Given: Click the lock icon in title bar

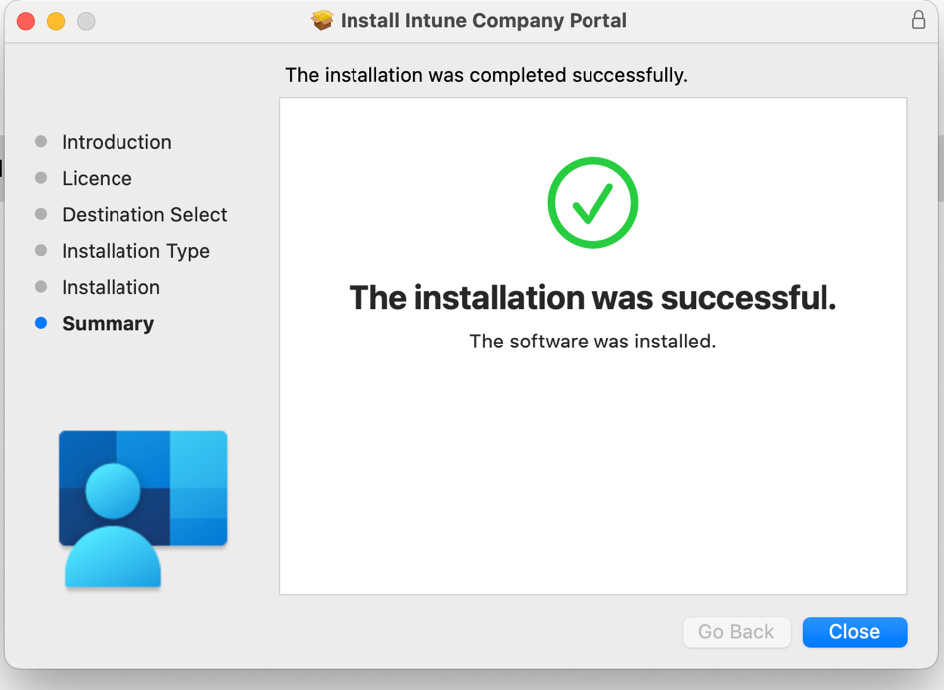Looking at the screenshot, I should [918, 19].
